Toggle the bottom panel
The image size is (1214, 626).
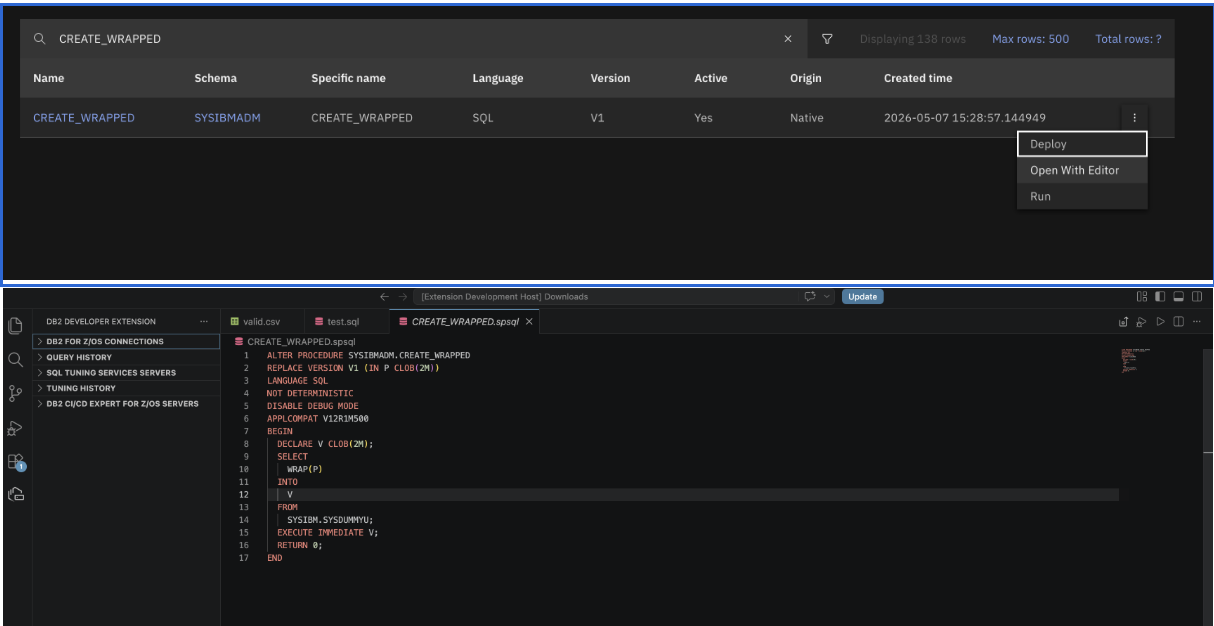point(1178,297)
